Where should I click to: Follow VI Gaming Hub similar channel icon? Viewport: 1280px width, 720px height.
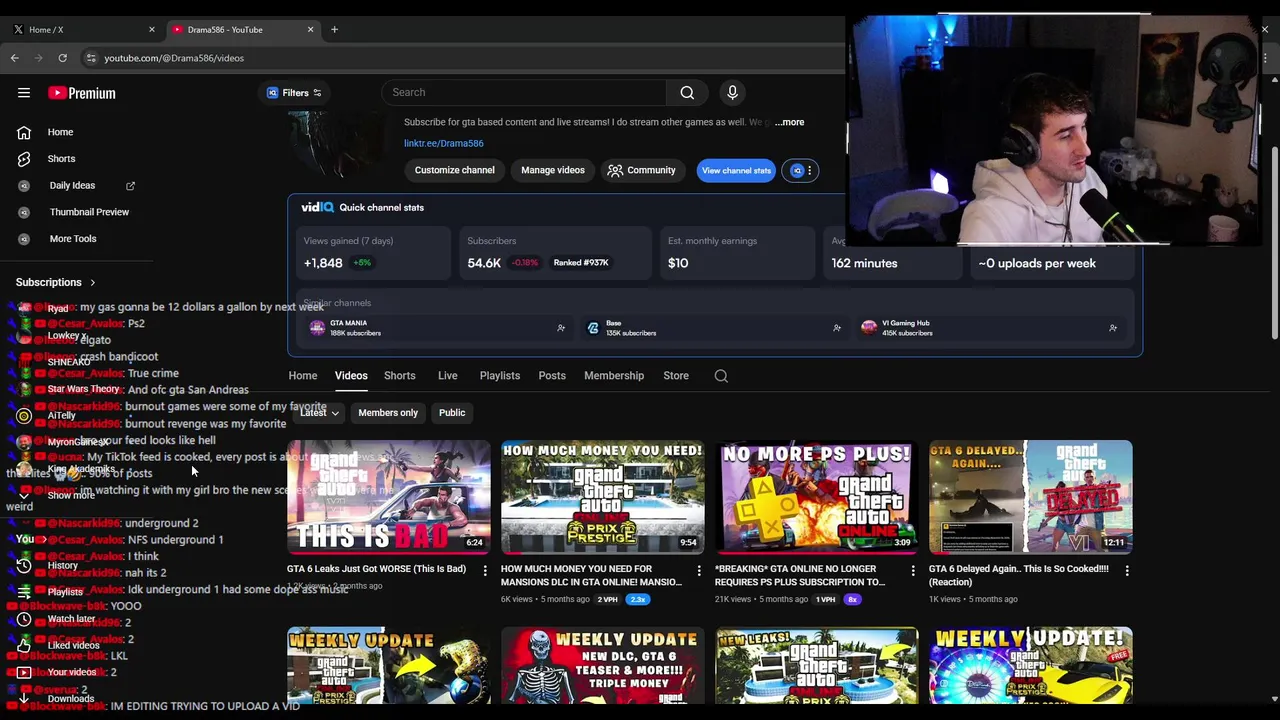point(1113,328)
